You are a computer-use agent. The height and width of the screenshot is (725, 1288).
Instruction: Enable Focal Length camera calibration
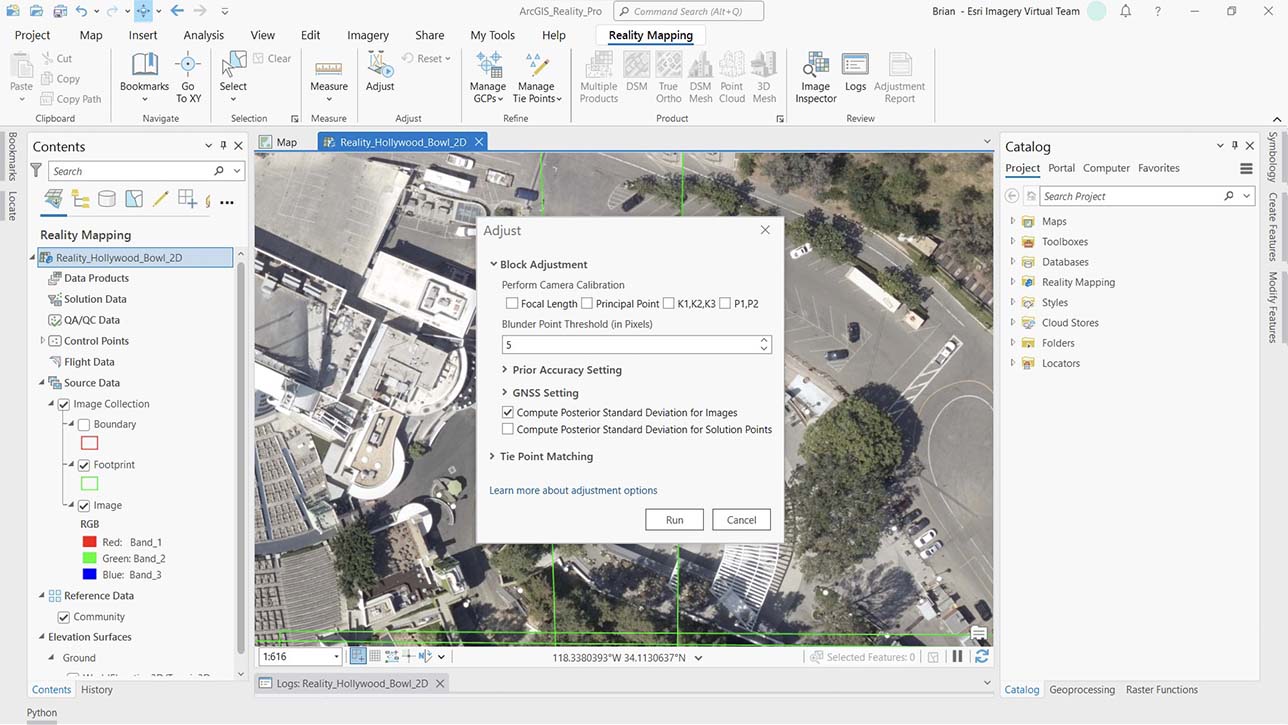pos(512,304)
